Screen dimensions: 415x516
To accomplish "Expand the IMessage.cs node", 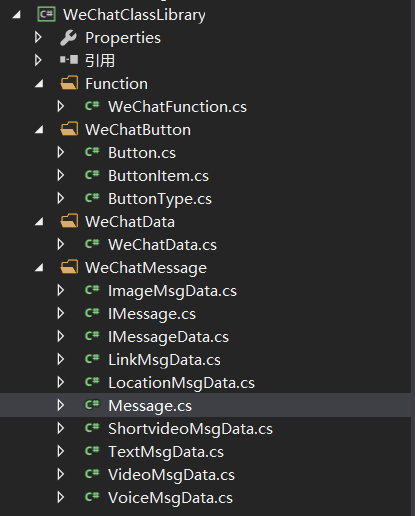I will (61, 313).
